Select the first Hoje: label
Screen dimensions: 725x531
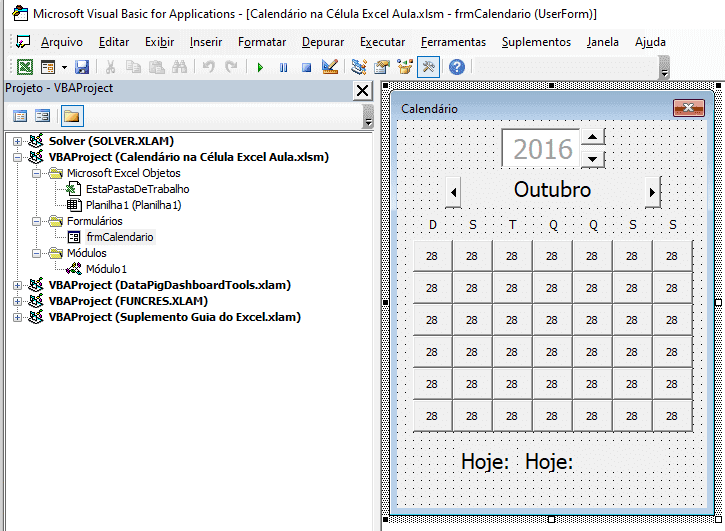(485, 462)
